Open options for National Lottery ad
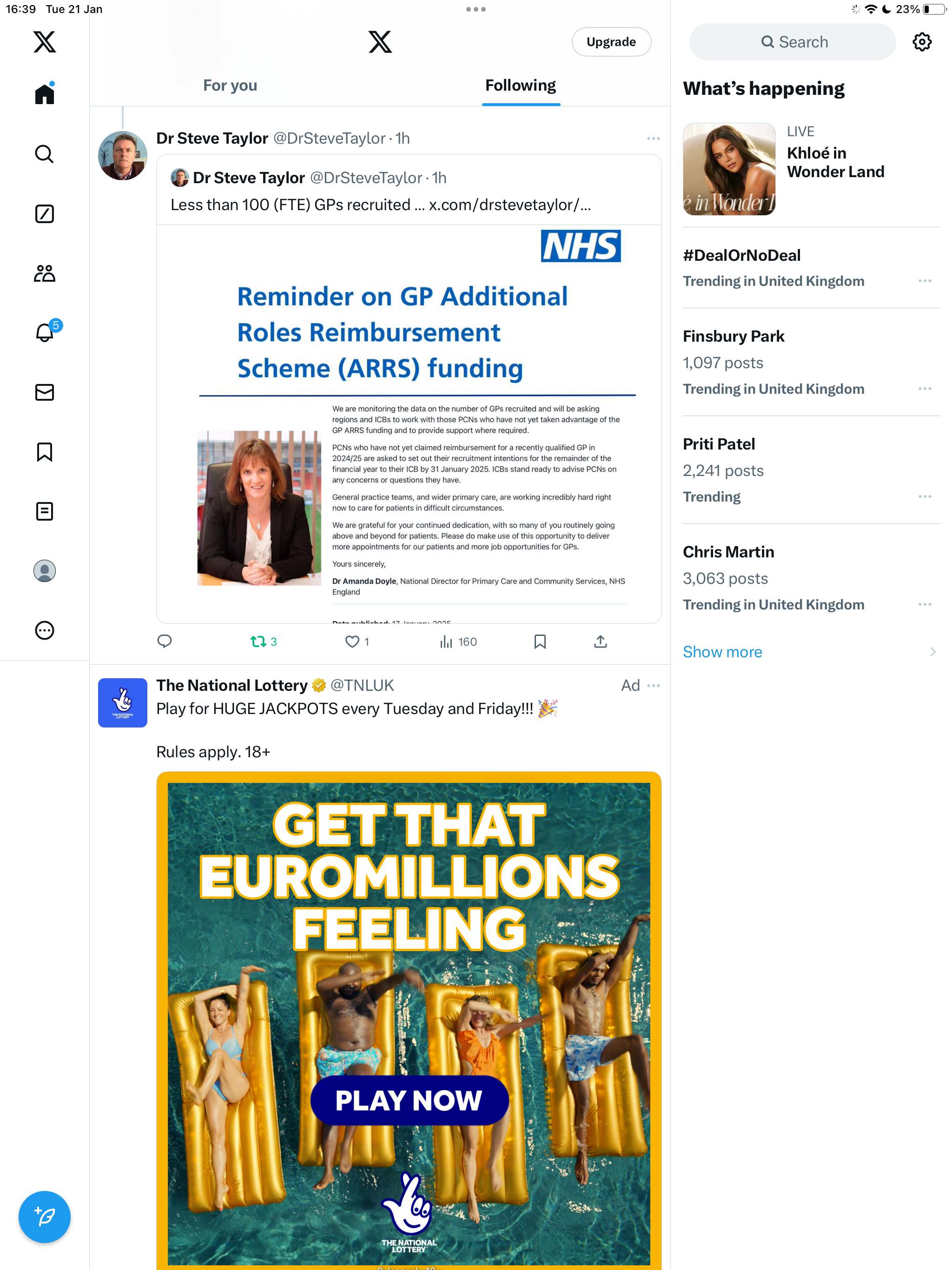 coord(653,686)
